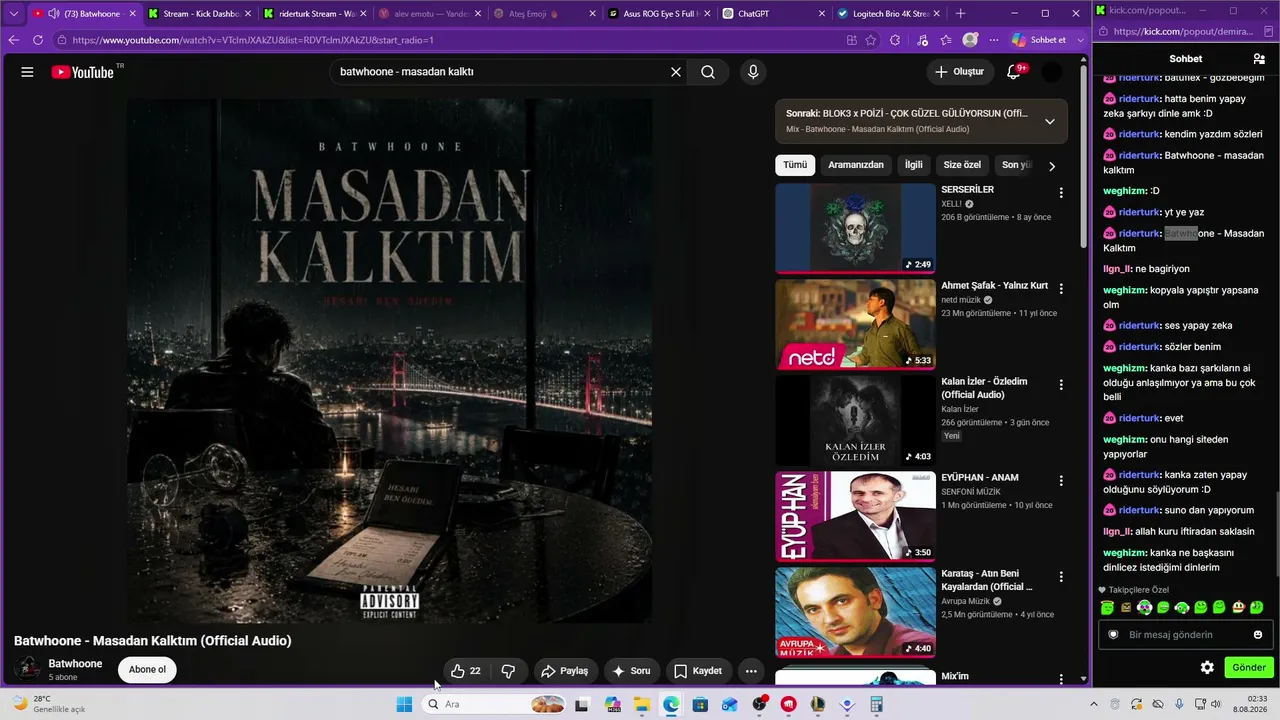
Task: Open options for the SERSERİLER video
Action: point(1061,192)
